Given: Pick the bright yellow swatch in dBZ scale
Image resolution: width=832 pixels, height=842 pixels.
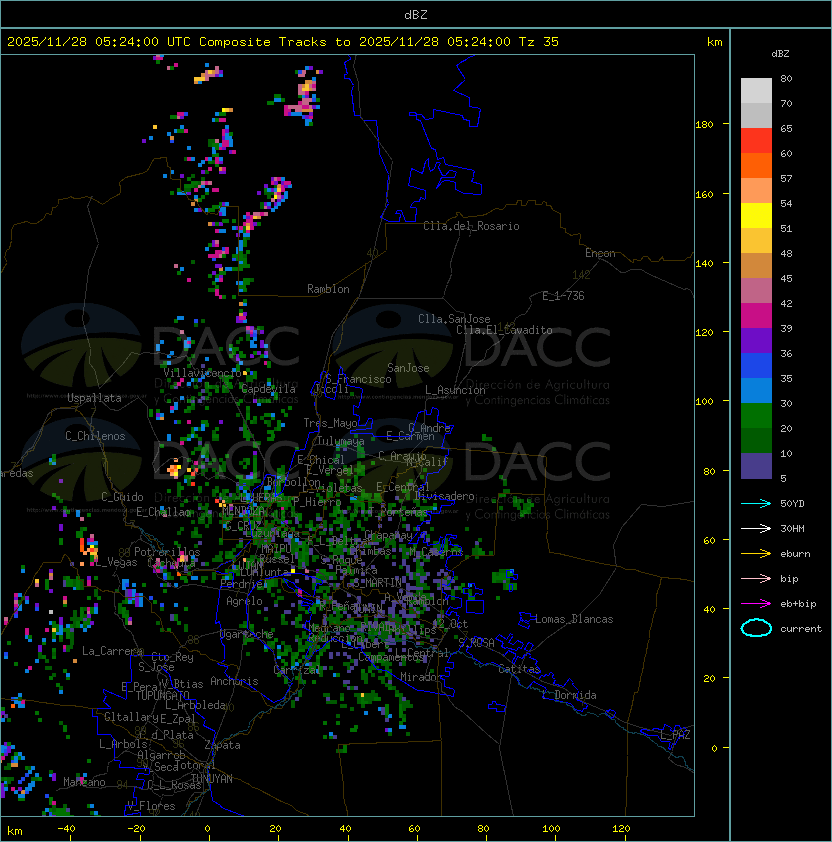Looking at the screenshot, I should click(756, 215).
